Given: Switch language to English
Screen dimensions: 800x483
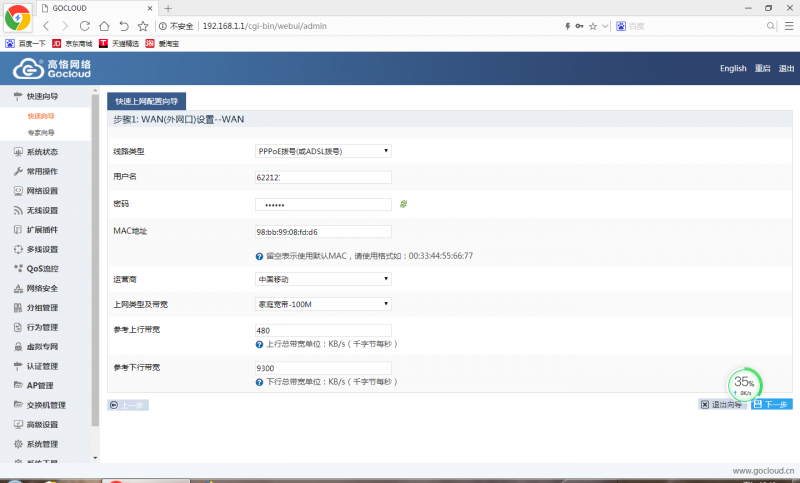Looking at the screenshot, I should click(x=733, y=68).
